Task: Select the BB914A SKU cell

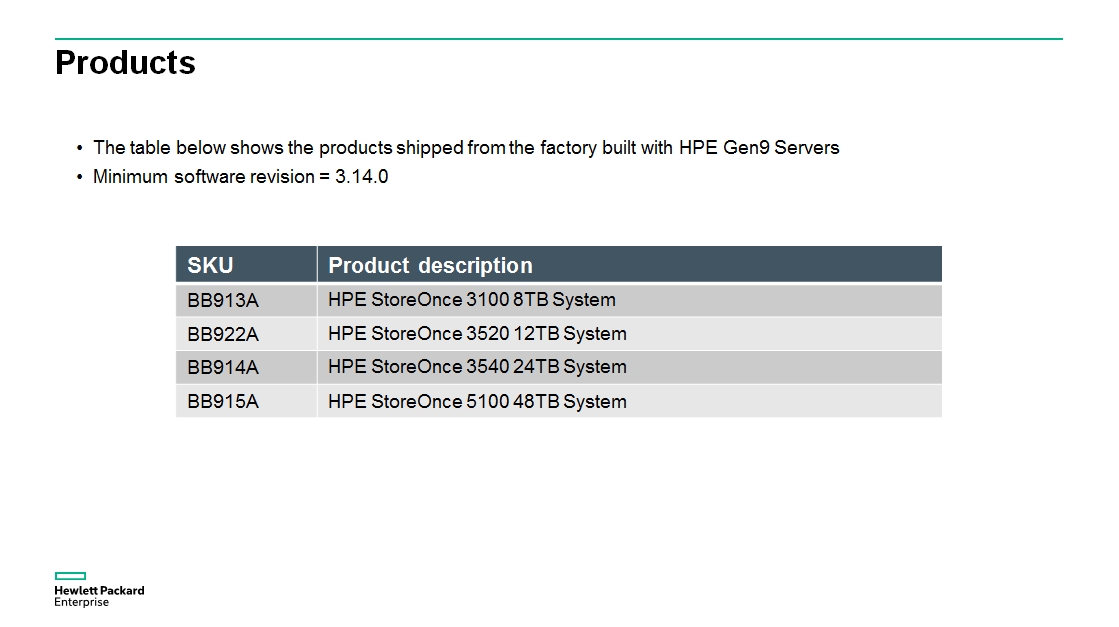Action: click(246, 367)
